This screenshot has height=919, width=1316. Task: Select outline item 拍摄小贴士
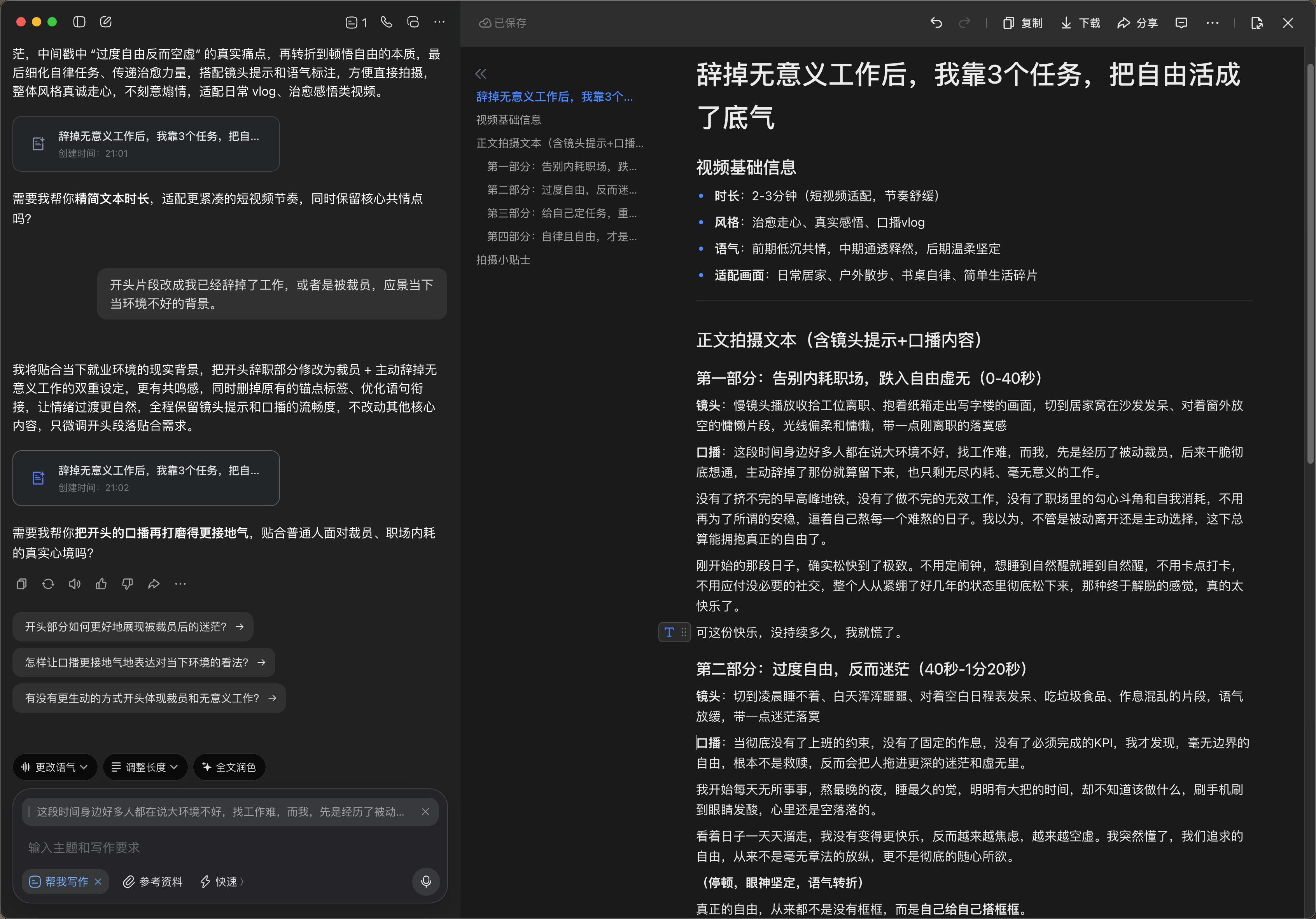(503, 260)
